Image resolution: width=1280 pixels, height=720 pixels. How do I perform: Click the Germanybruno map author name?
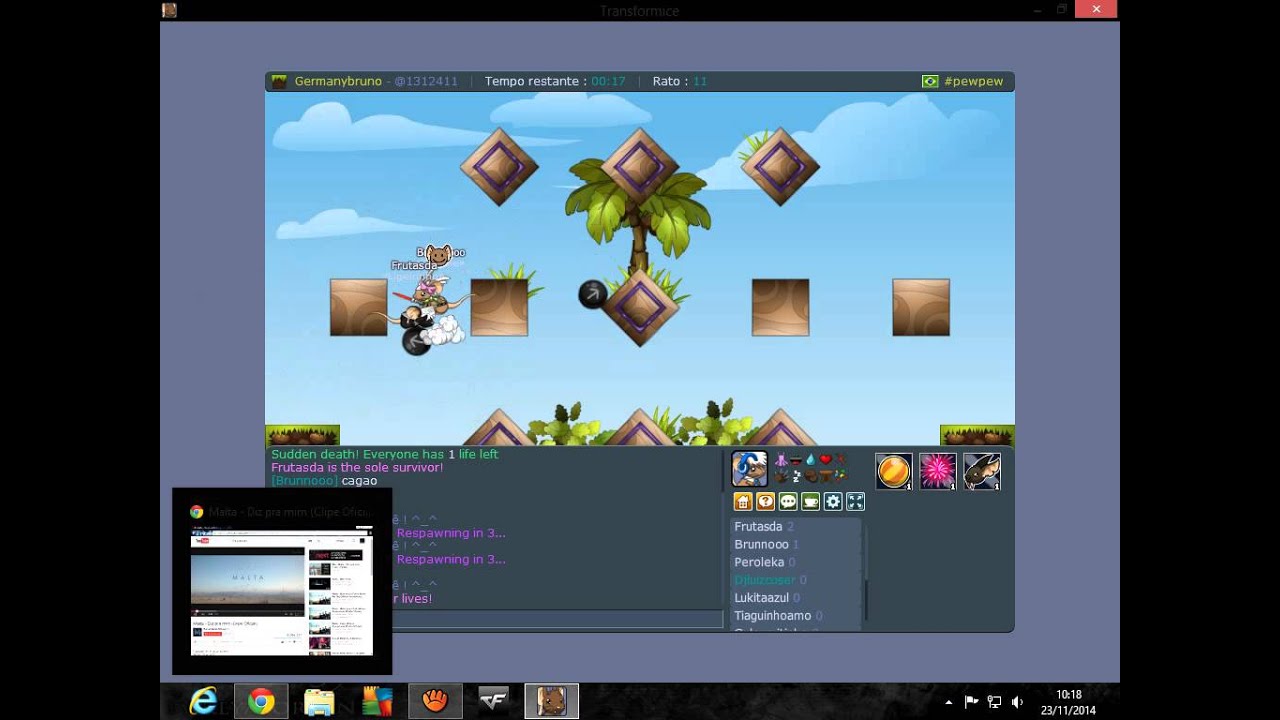(338, 81)
